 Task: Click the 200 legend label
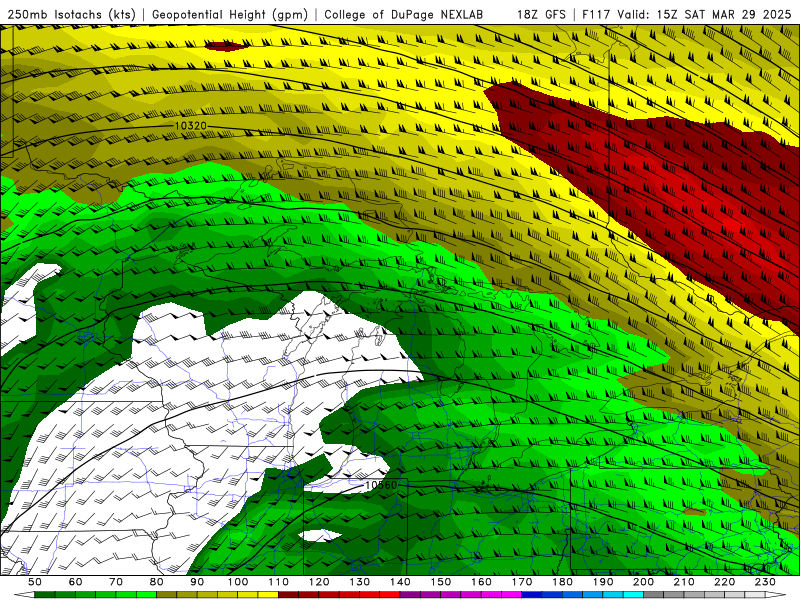point(643,582)
